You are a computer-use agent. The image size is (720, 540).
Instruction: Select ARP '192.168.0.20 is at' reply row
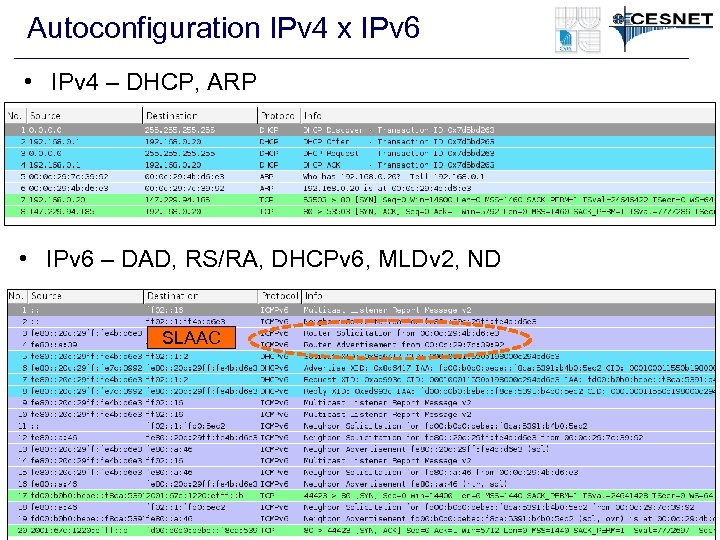[360, 188]
